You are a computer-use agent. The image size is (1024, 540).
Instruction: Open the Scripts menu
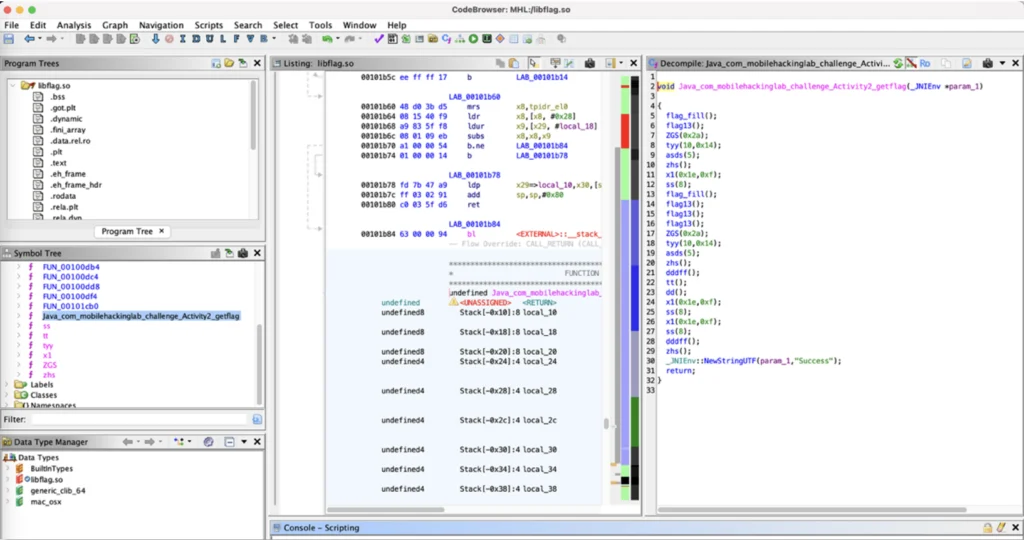point(208,25)
